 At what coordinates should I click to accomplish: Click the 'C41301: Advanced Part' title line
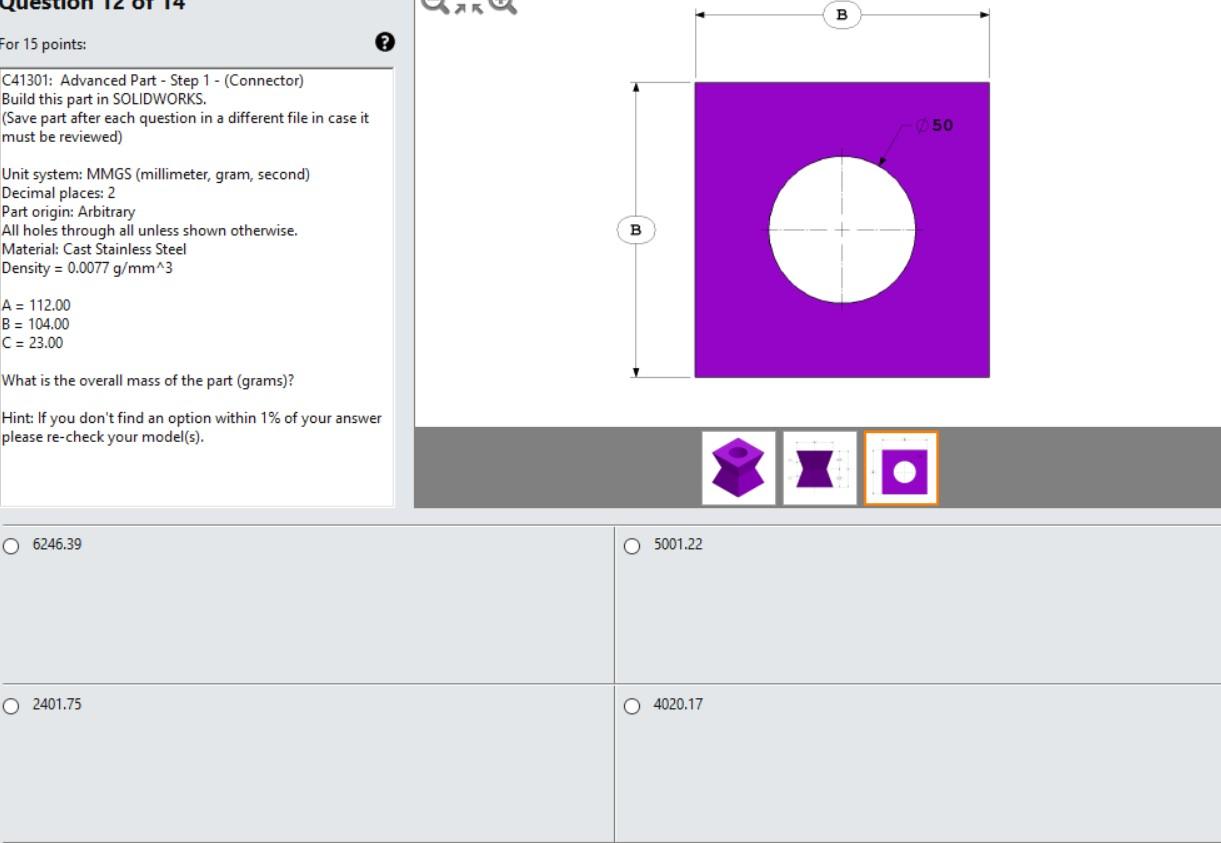pyautogui.click(x=153, y=80)
